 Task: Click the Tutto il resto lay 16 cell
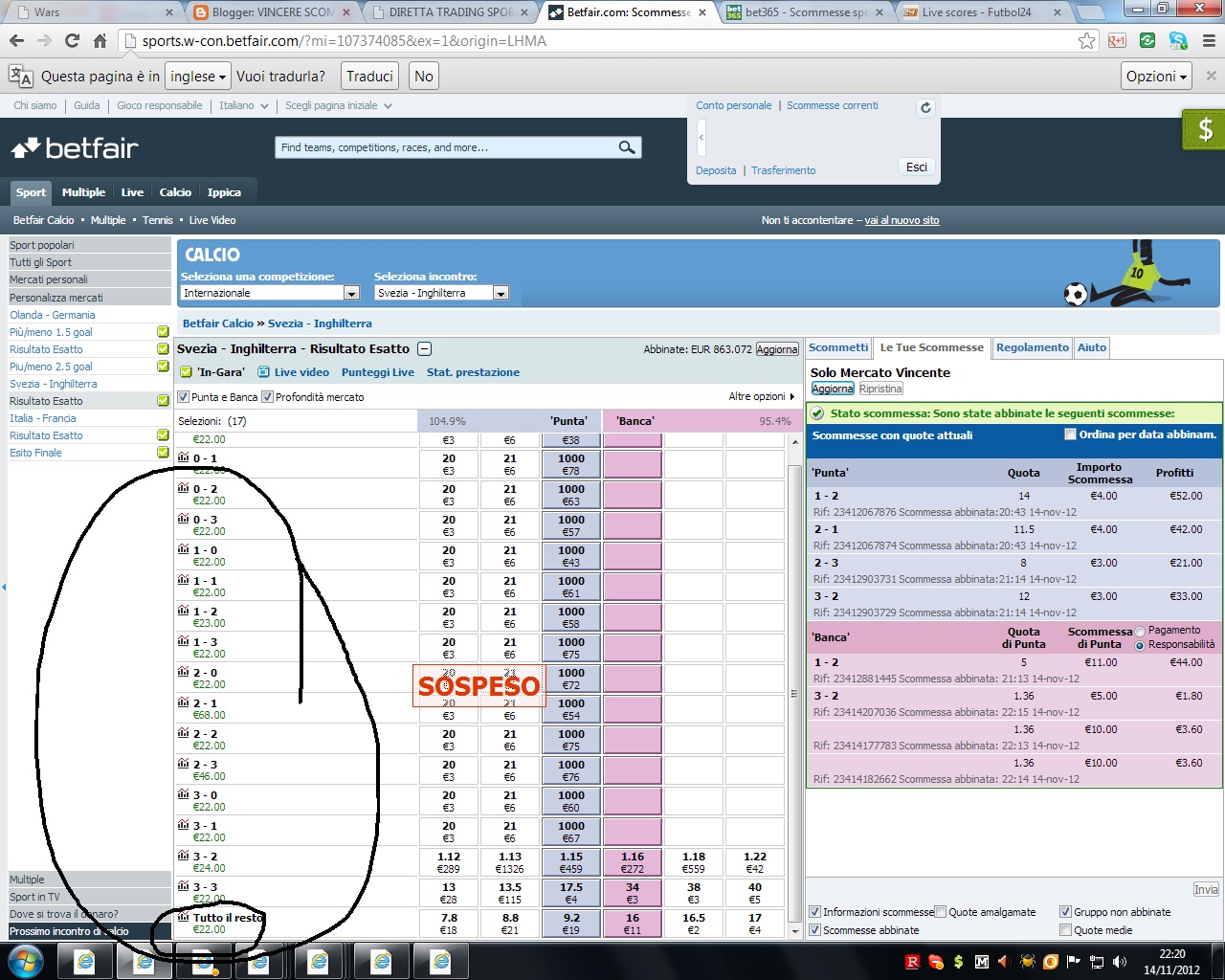pos(633,924)
